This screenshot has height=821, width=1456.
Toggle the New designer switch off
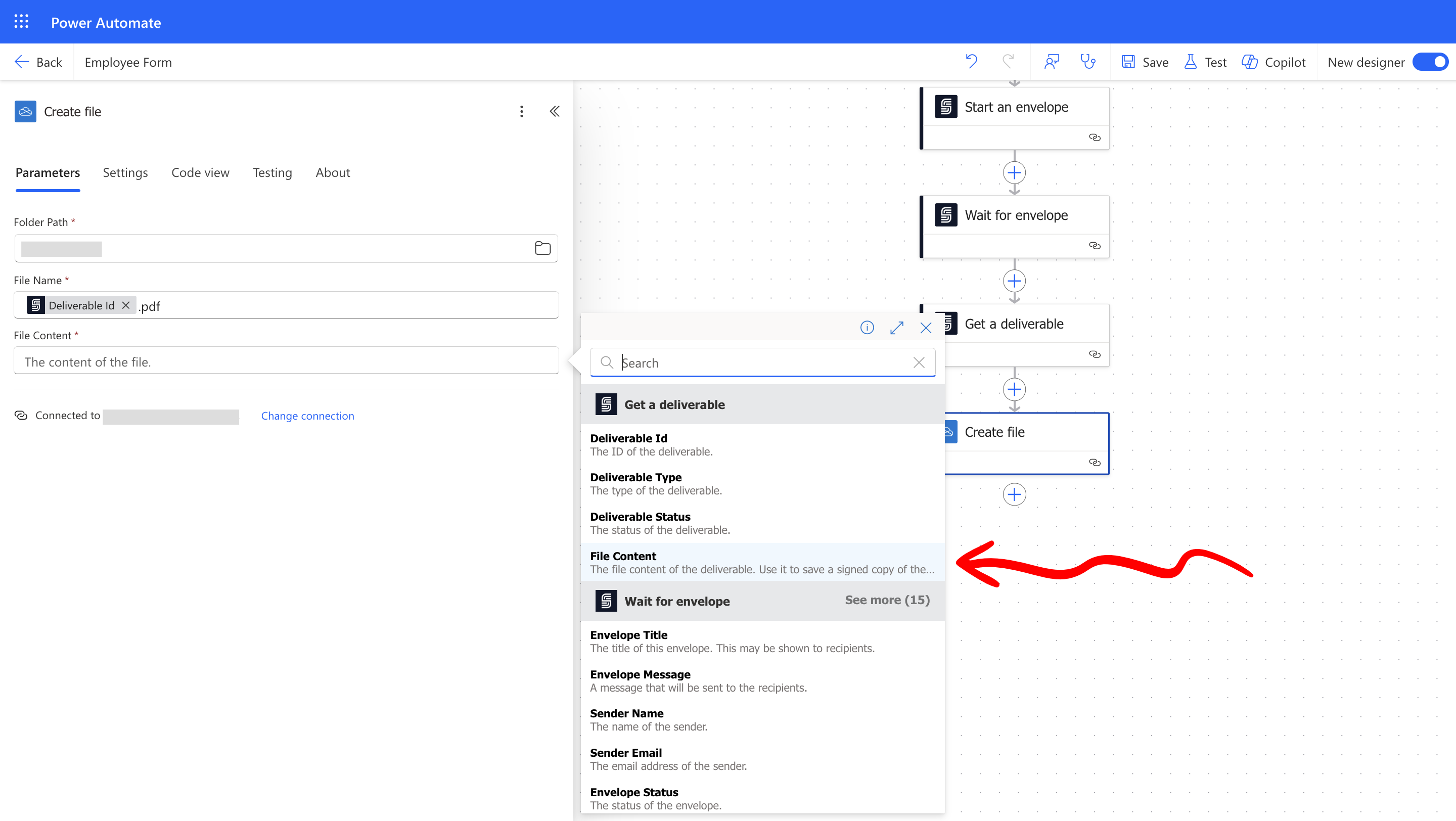click(x=1430, y=62)
